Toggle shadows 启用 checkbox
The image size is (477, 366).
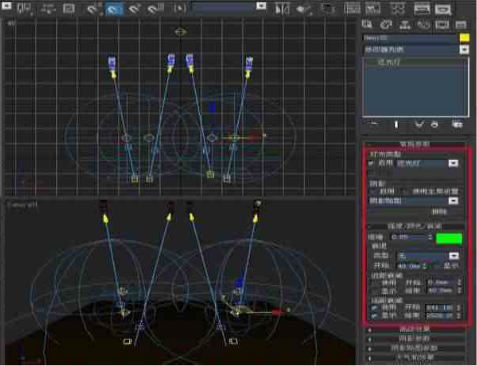pyautogui.click(x=373, y=192)
